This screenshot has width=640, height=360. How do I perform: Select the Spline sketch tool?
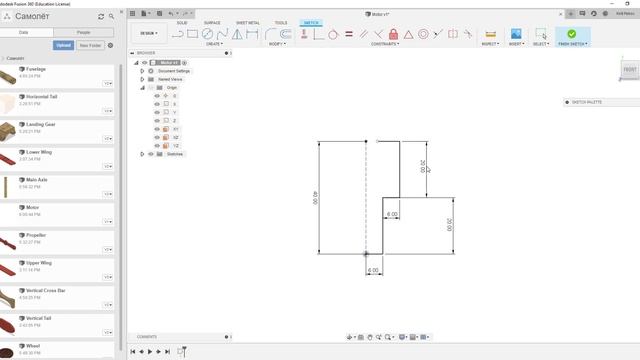pos(222,34)
